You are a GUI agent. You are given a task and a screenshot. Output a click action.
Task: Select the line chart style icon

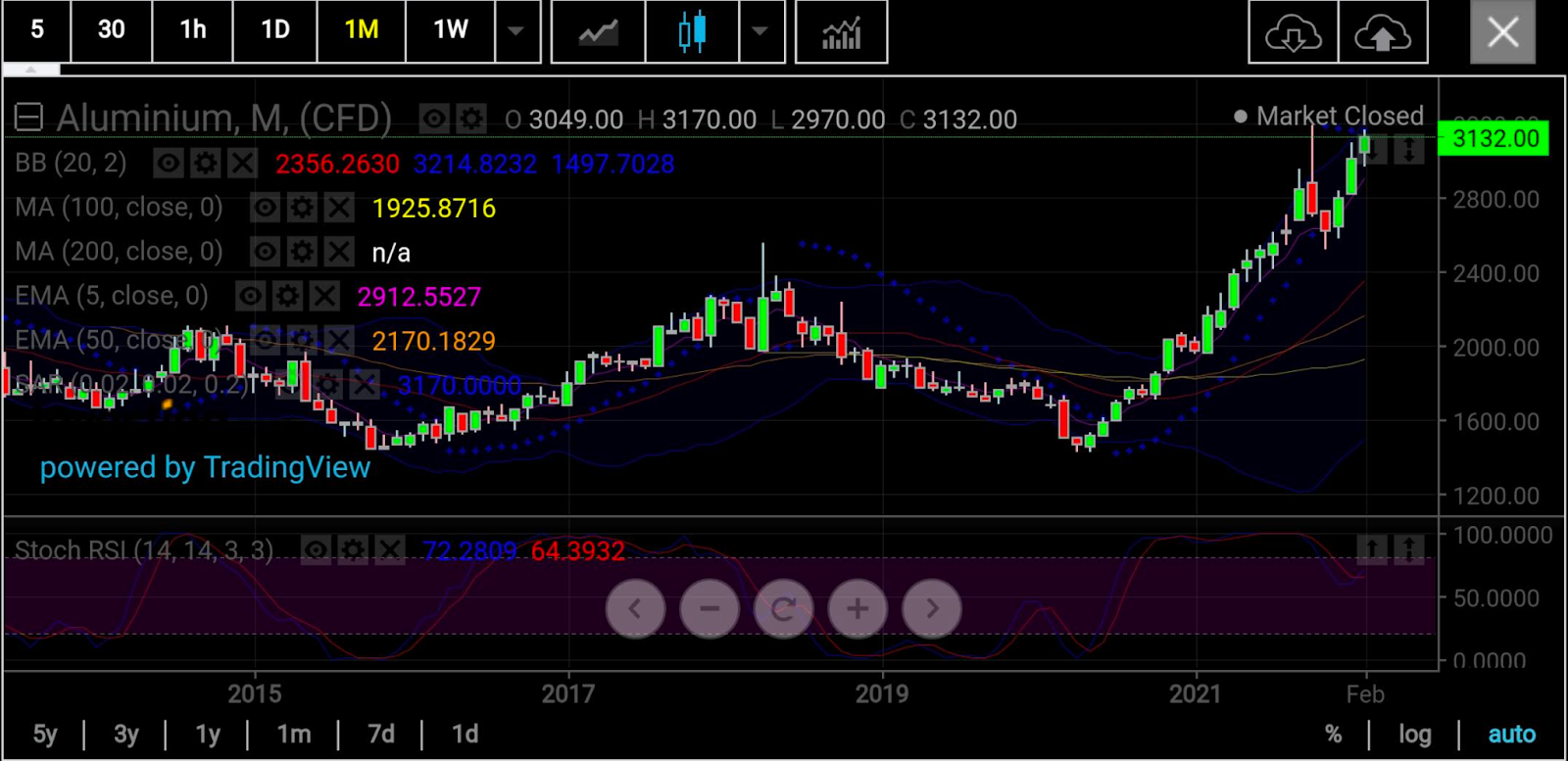[599, 32]
